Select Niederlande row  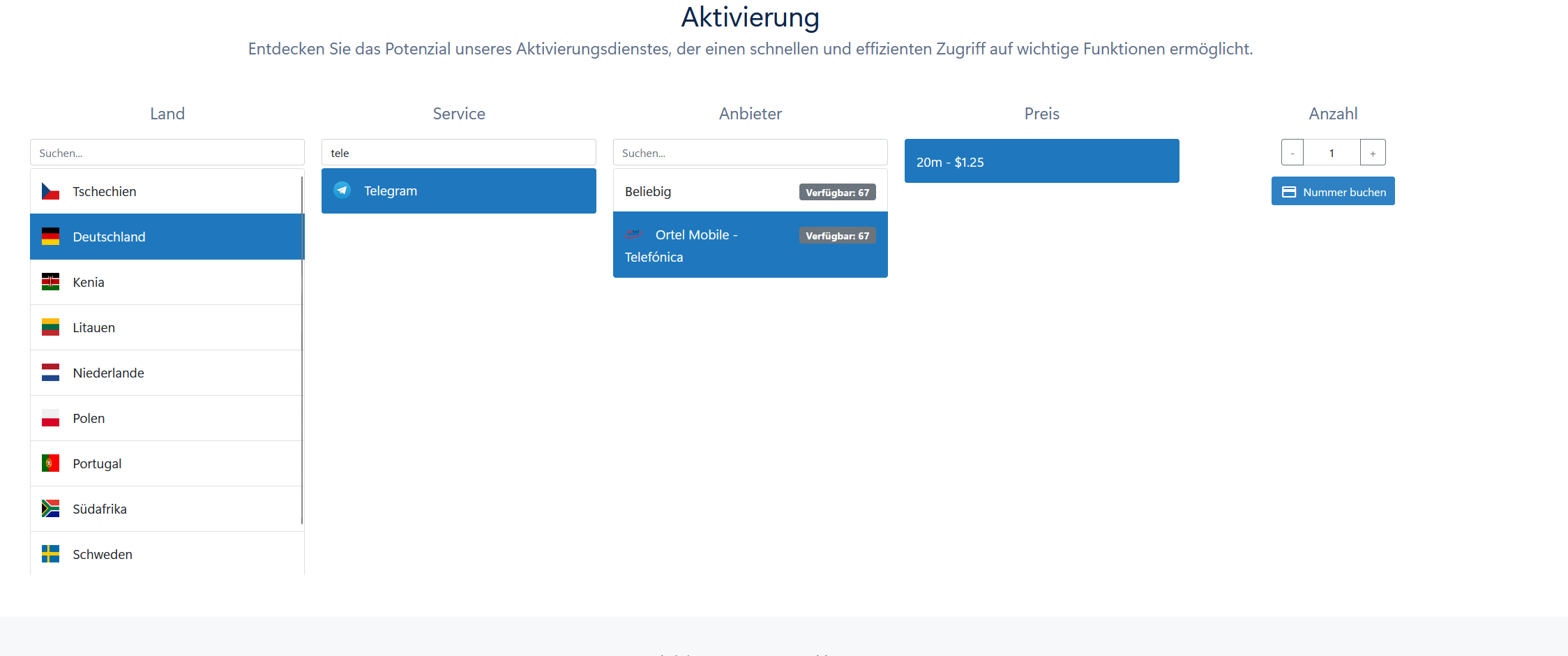167,373
